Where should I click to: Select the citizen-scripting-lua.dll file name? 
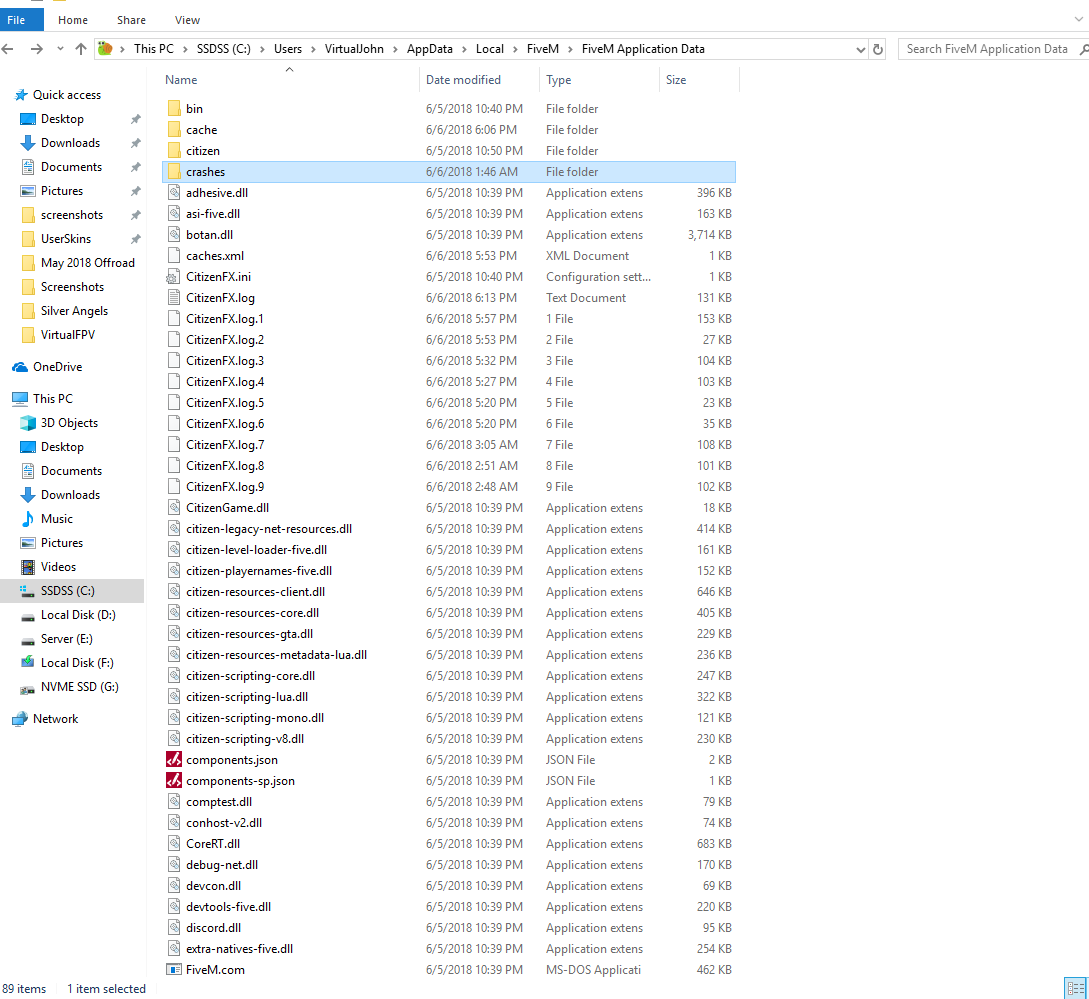[247, 697]
